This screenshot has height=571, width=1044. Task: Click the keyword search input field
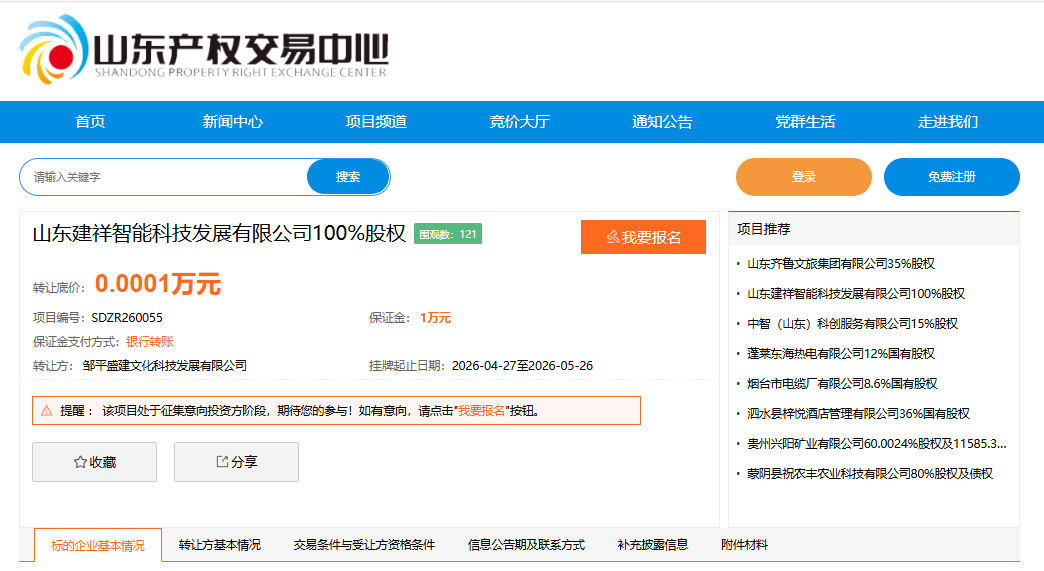point(165,177)
